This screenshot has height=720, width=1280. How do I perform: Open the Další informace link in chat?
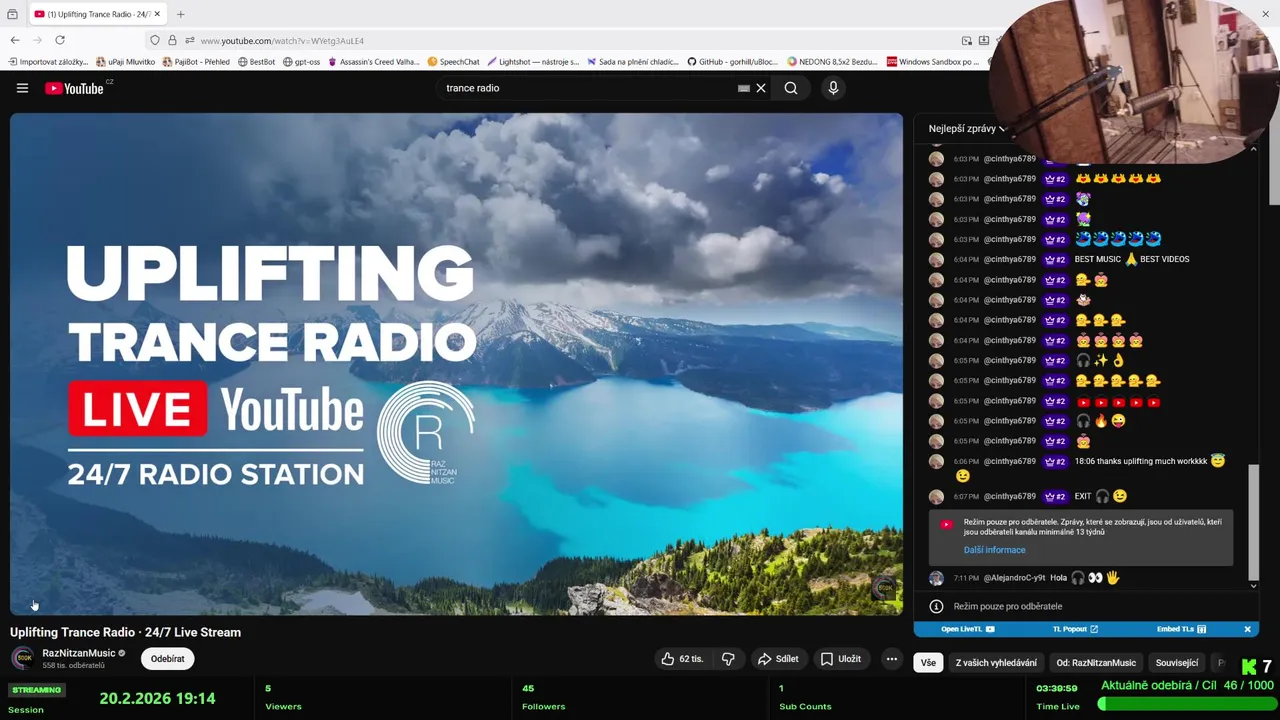point(994,550)
